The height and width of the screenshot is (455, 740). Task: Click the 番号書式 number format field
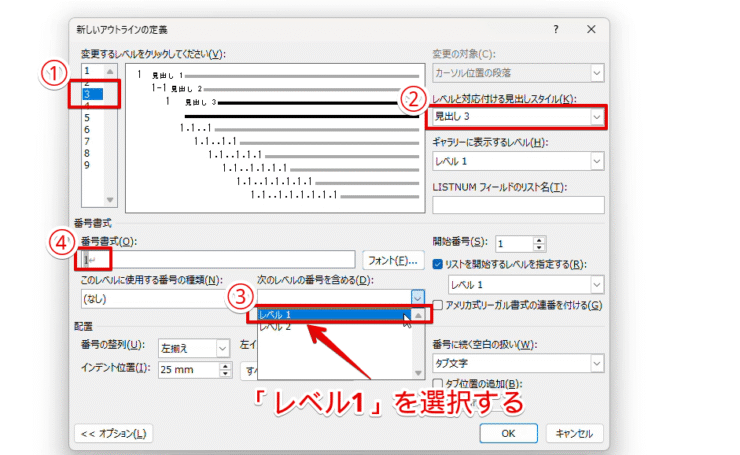point(218,260)
